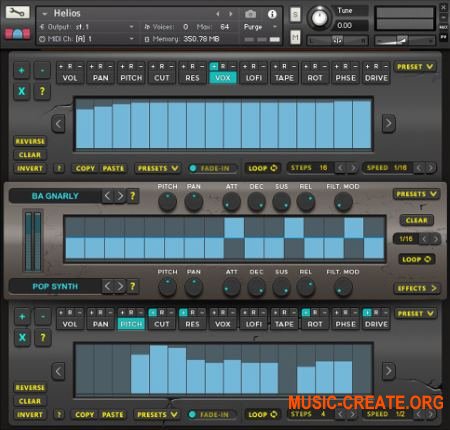Click bottom sequencer left scroll arrow
The width and height of the screenshot is (450, 430).
coord(58,371)
